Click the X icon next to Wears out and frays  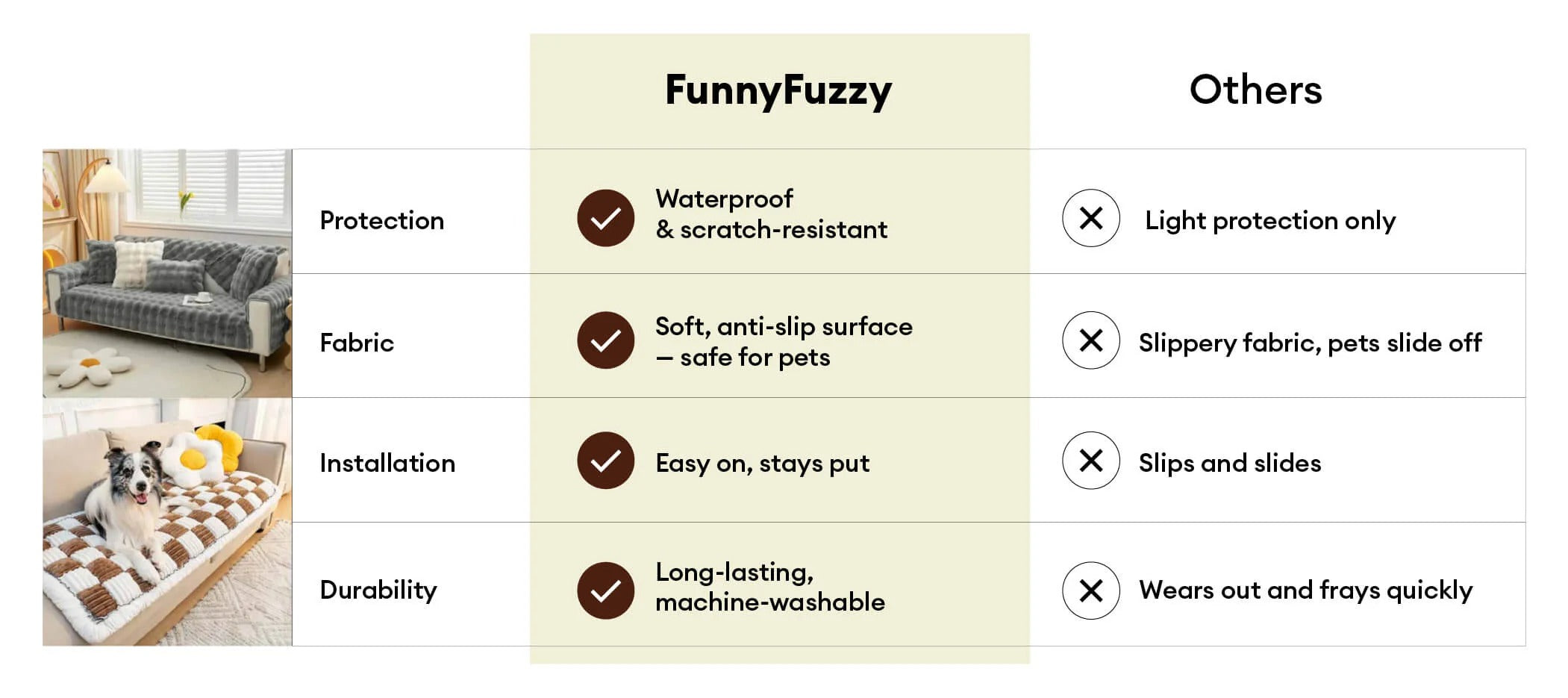click(1090, 591)
